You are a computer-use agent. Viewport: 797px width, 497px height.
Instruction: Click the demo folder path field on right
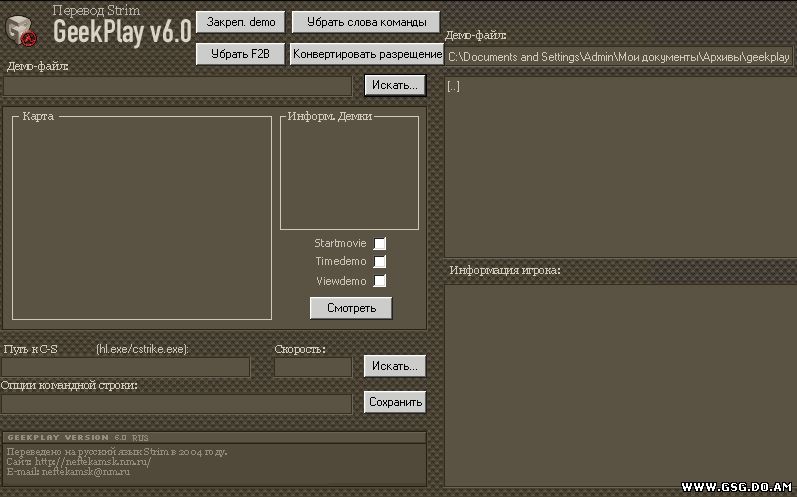pos(619,57)
